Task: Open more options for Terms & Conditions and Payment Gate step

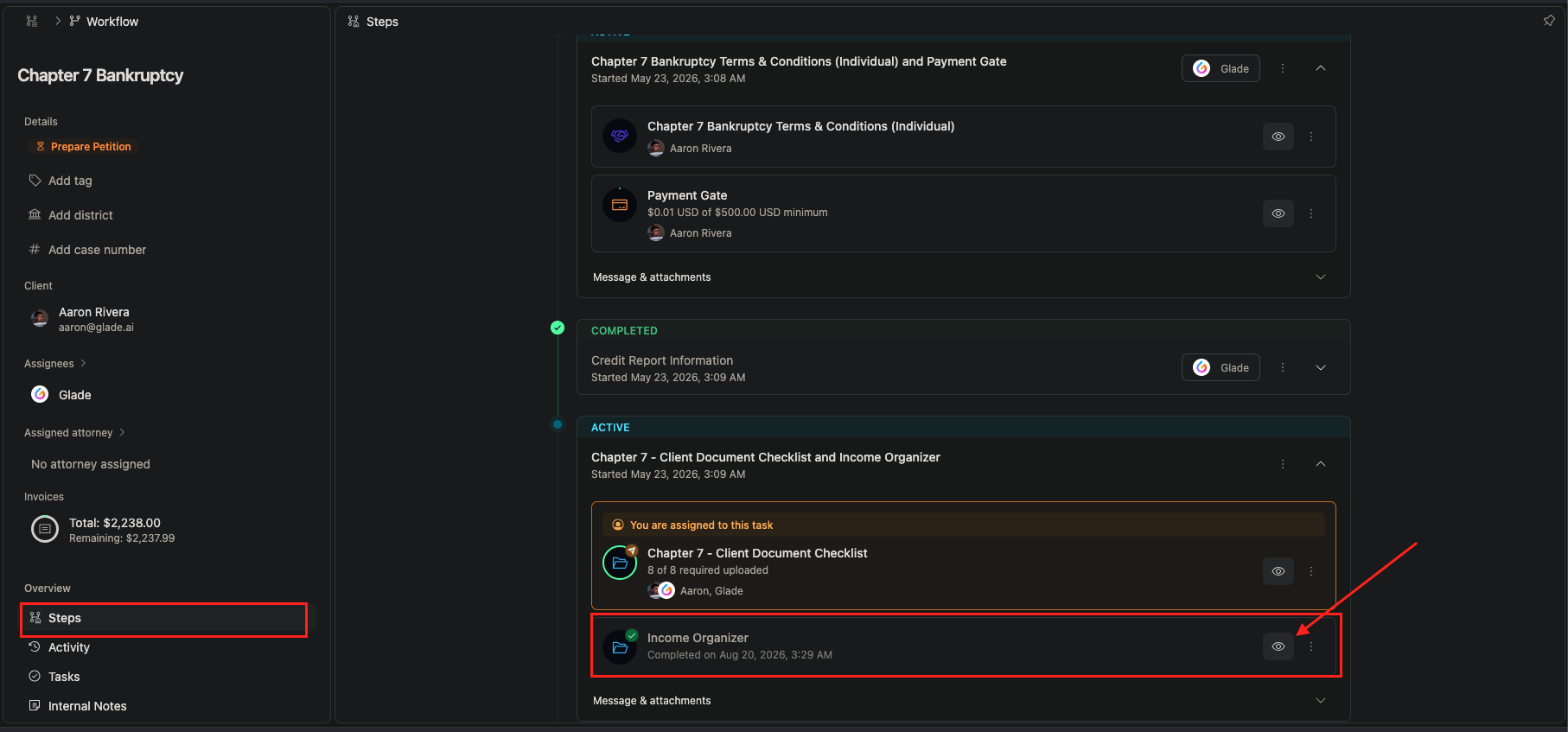Action: pyautogui.click(x=1283, y=68)
